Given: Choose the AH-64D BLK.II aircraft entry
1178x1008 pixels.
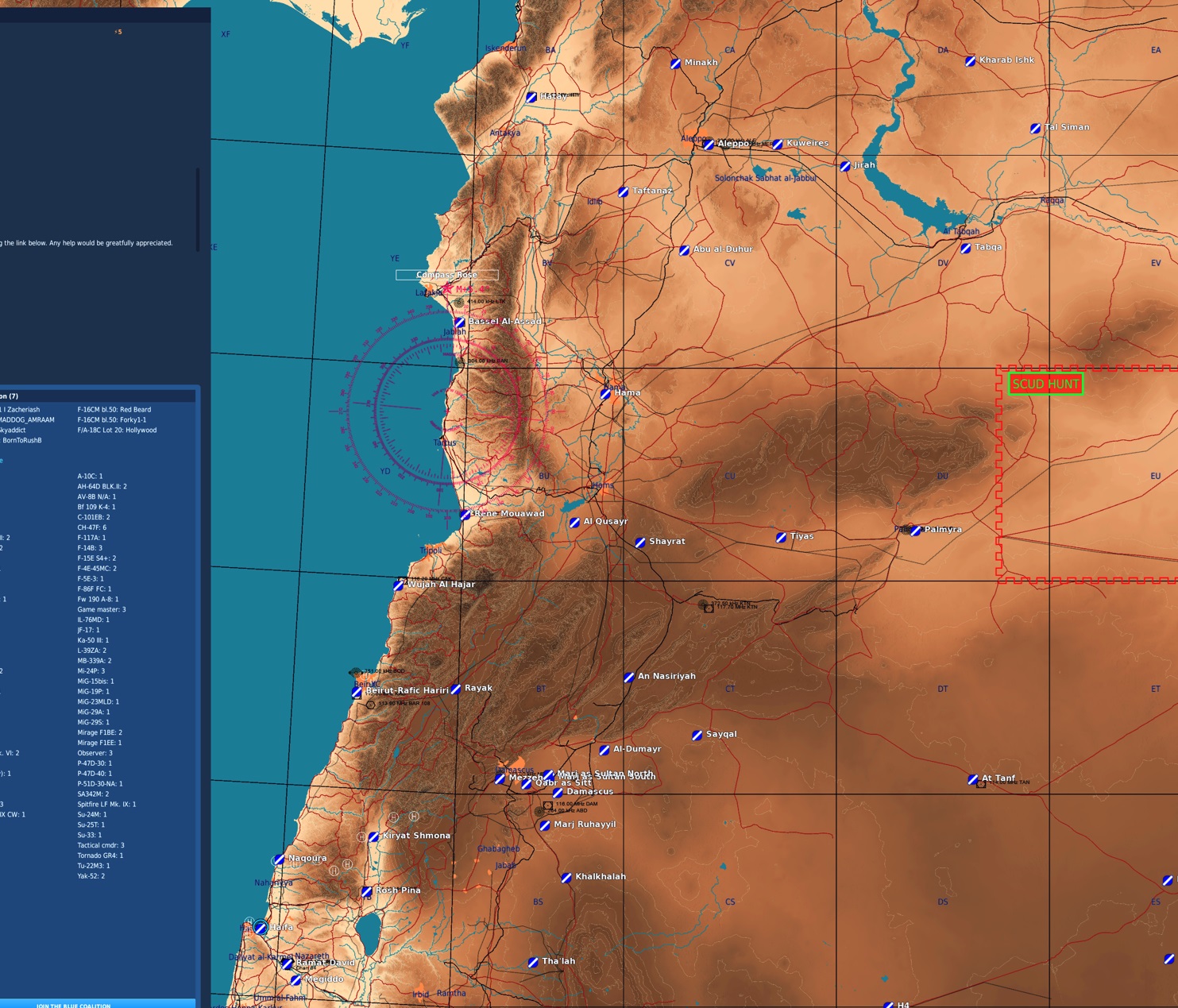Looking at the screenshot, I should [x=102, y=487].
